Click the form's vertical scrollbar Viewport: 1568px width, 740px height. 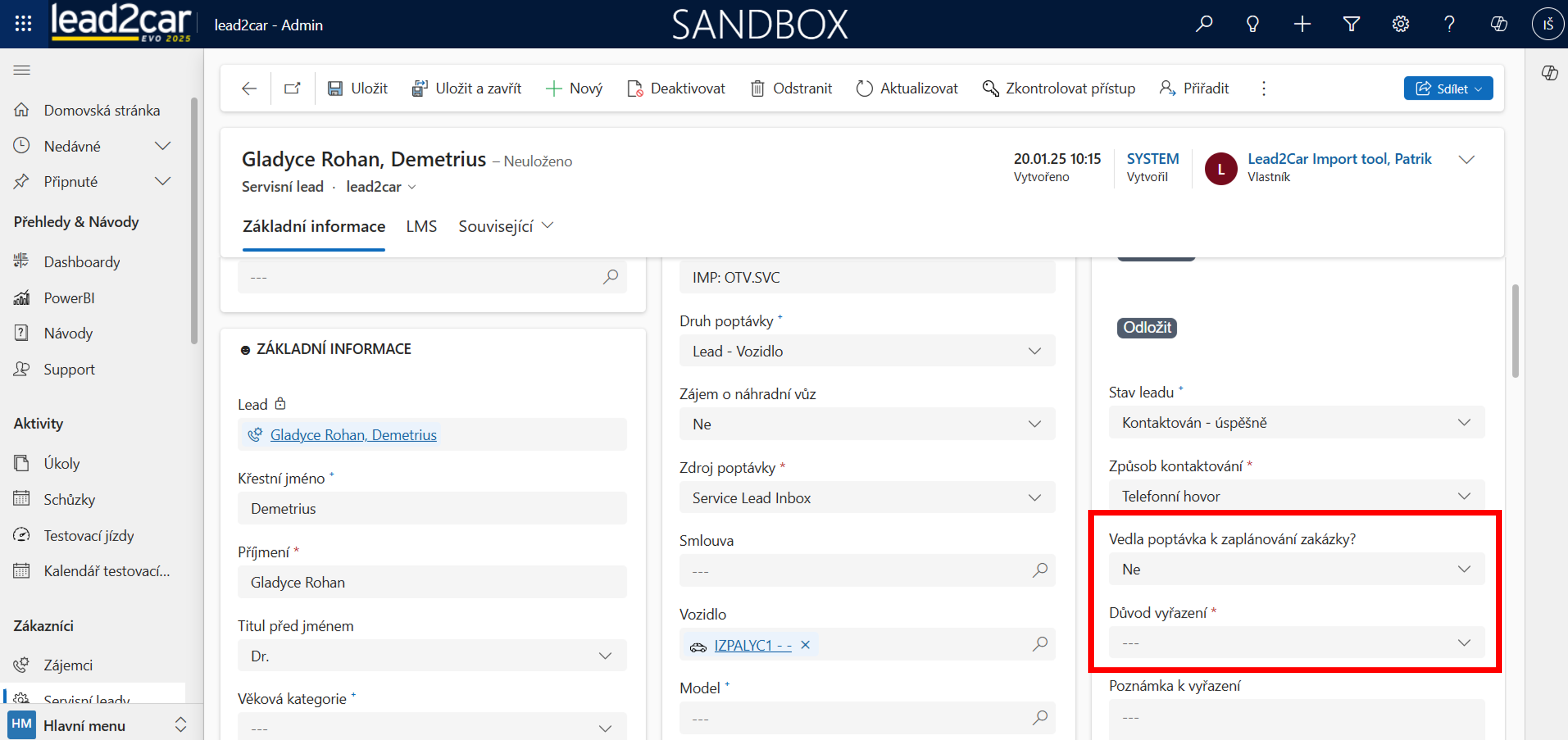click(x=1515, y=332)
